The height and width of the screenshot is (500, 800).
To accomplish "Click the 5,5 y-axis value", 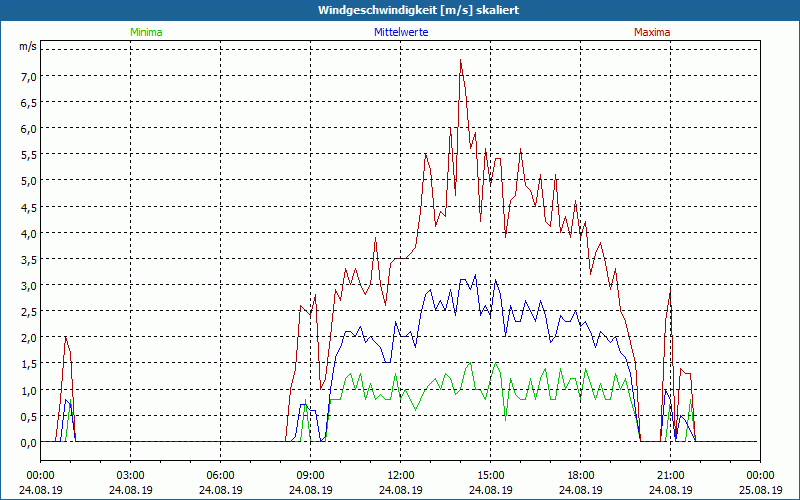I will pyautogui.click(x=29, y=155).
